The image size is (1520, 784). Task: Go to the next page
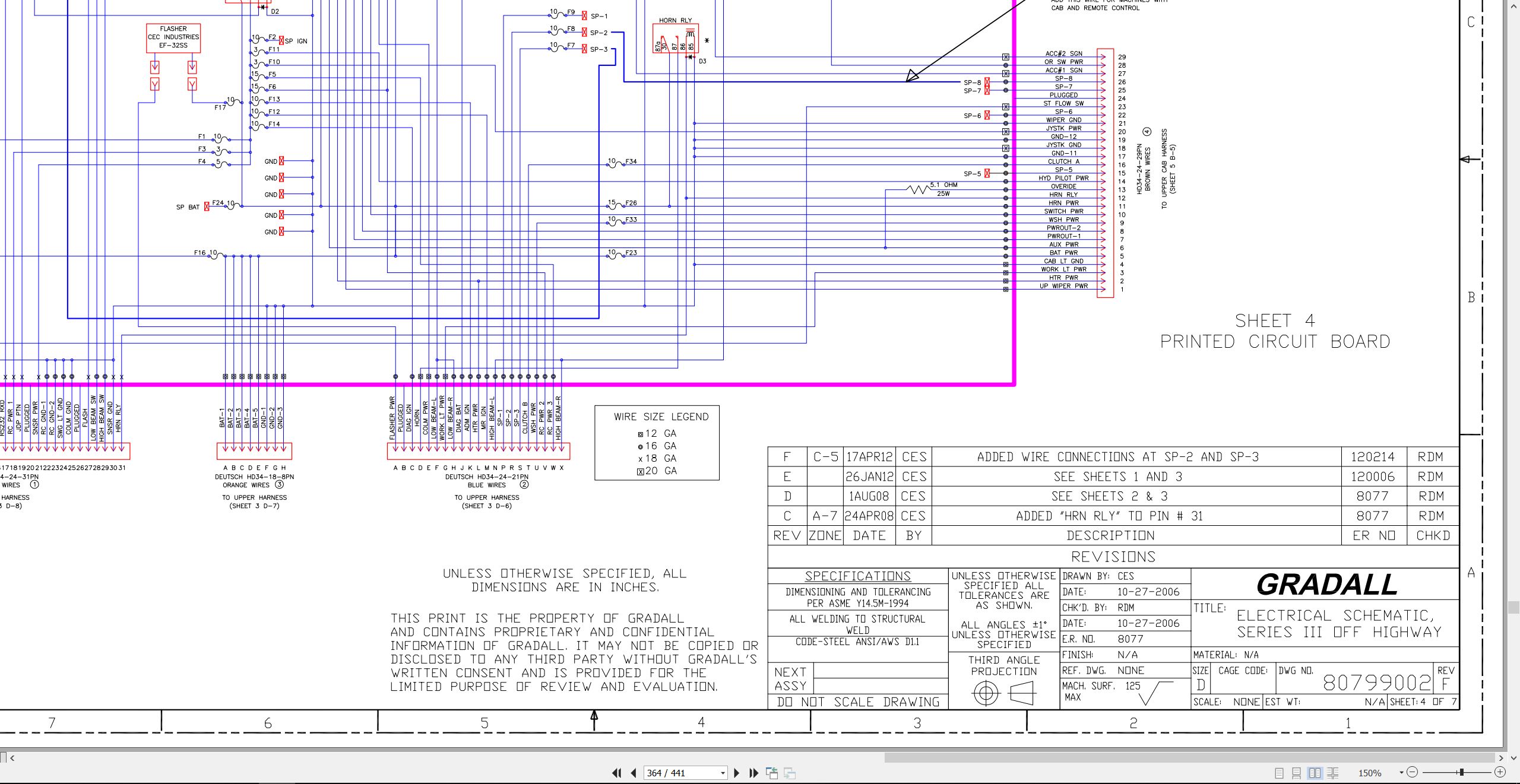[x=737, y=773]
